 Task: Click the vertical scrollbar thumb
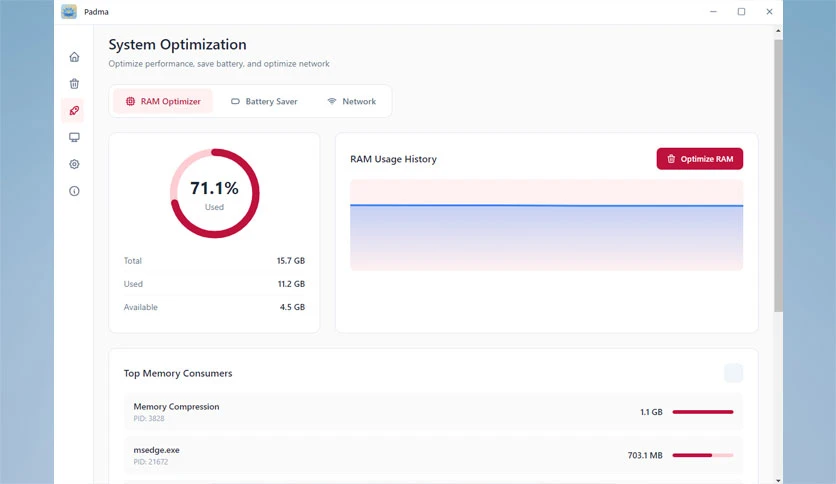[778, 176]
